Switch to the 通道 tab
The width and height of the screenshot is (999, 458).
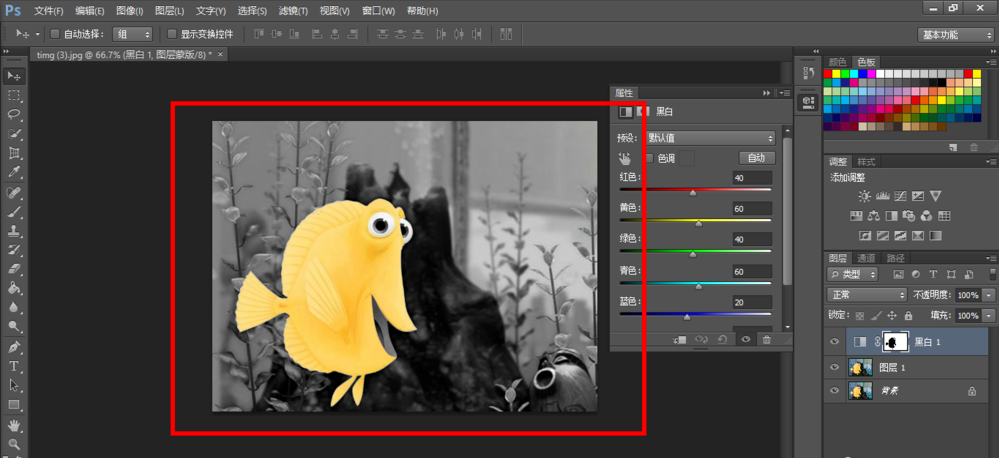click(x=866, y=258)
